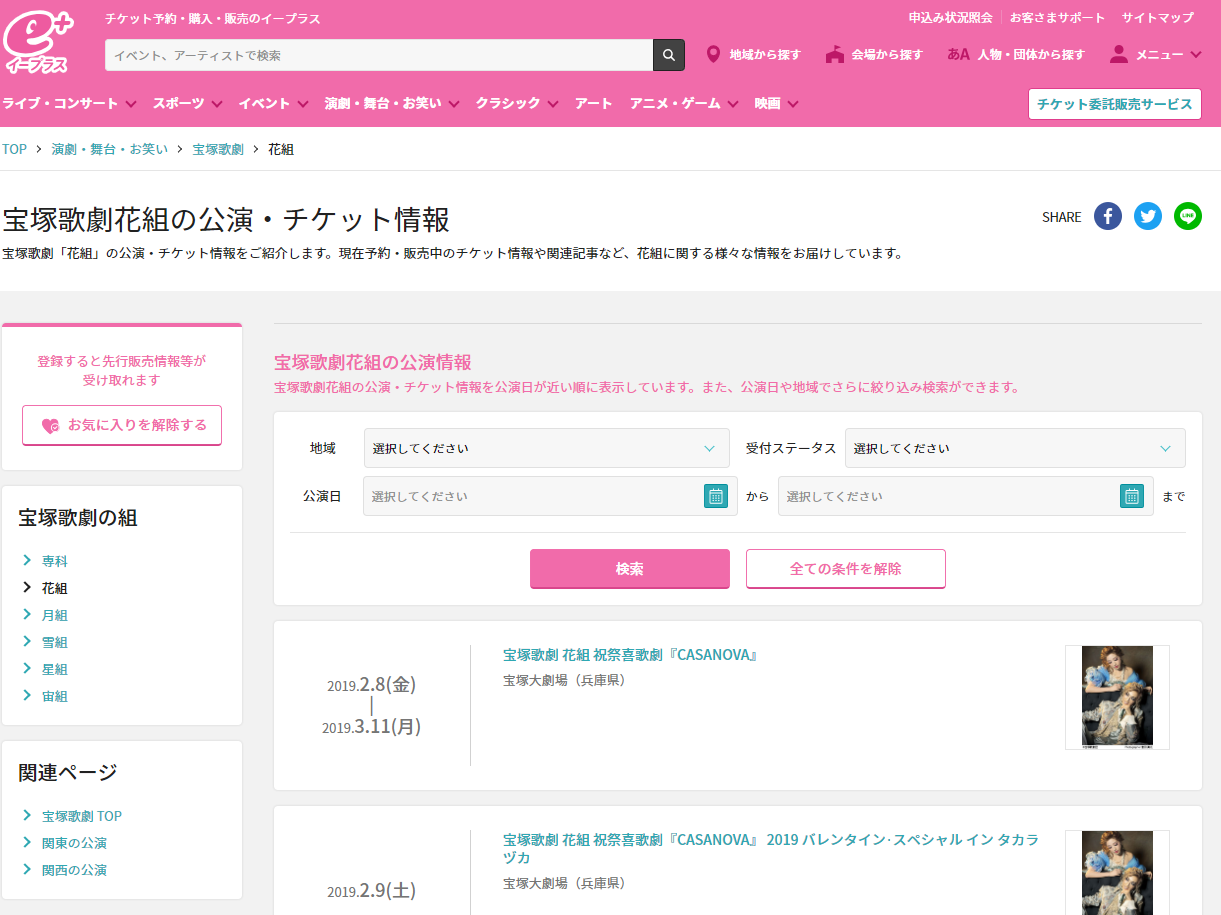Viewport: 1221px width, 915px height.
Task: Go to 宝塚歌劇 breadcrumb link
Action: click(x=218, y=149)
